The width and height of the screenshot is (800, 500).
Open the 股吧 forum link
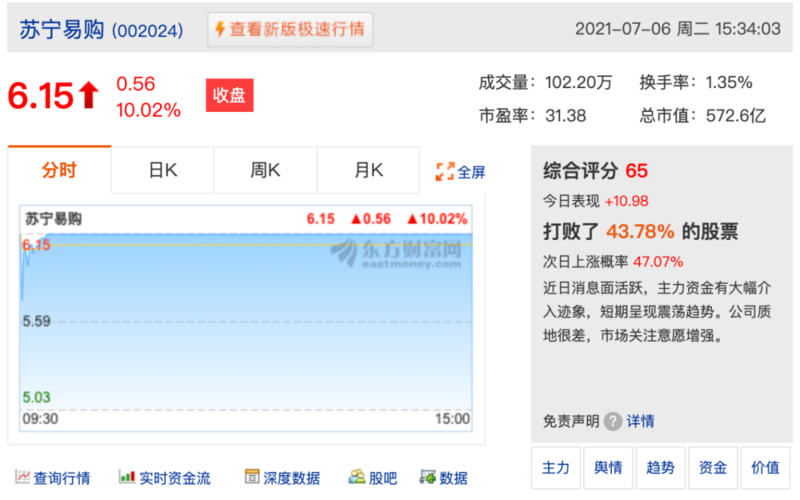point(383,478)
